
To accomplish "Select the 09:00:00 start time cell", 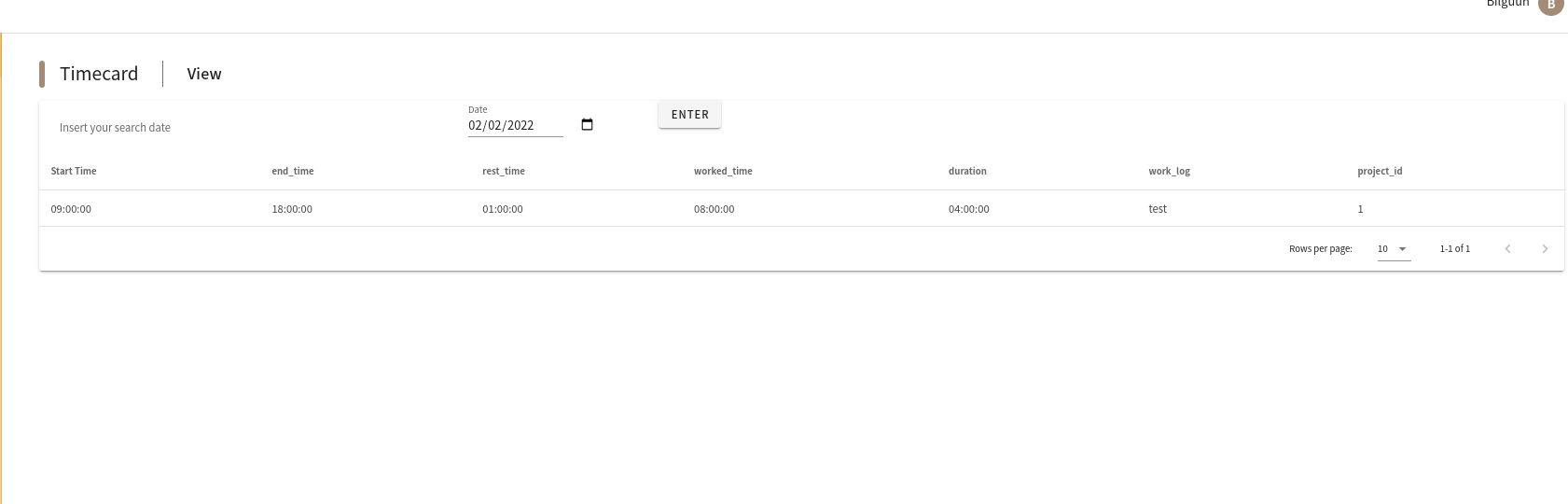I will pos(71,209).
